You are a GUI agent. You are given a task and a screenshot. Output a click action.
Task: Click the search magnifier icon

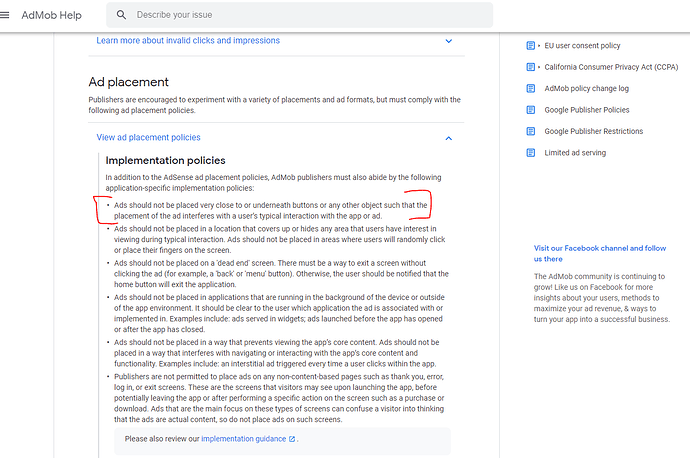(121, 15)
